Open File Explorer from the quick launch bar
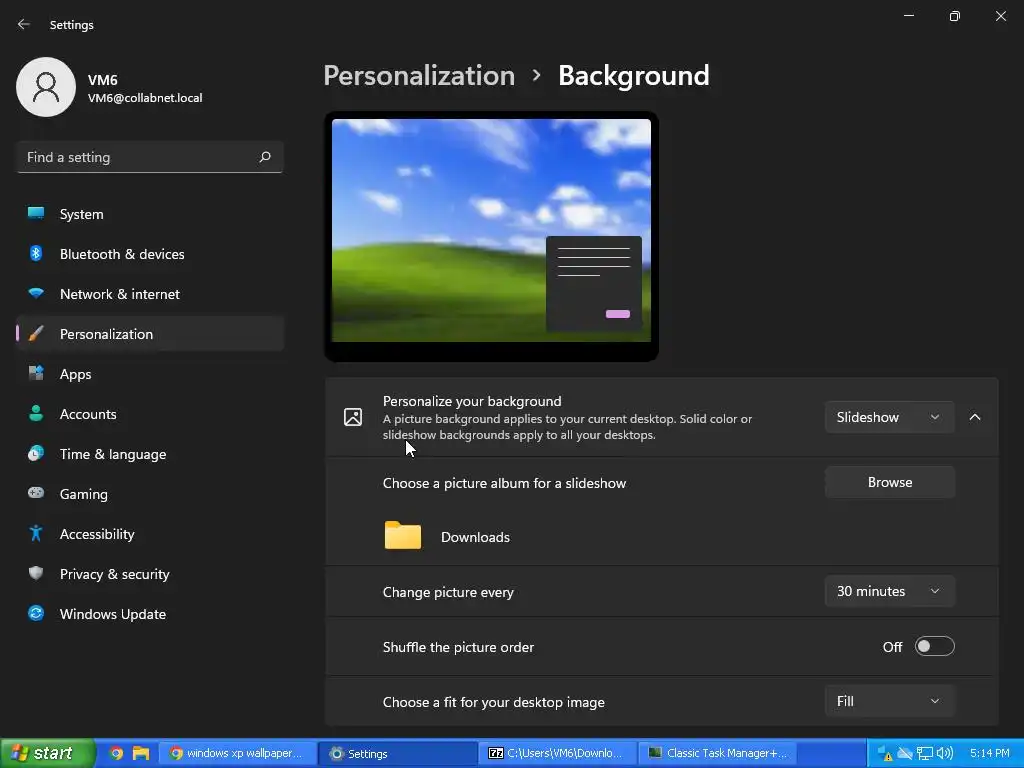Viewport: 1024px width, 768px height. point(140,753)
